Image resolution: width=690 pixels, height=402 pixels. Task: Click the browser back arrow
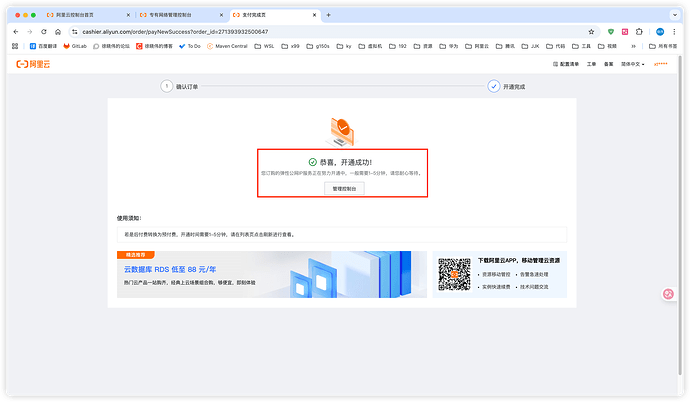pyautogui.click(x=15, y=31)
